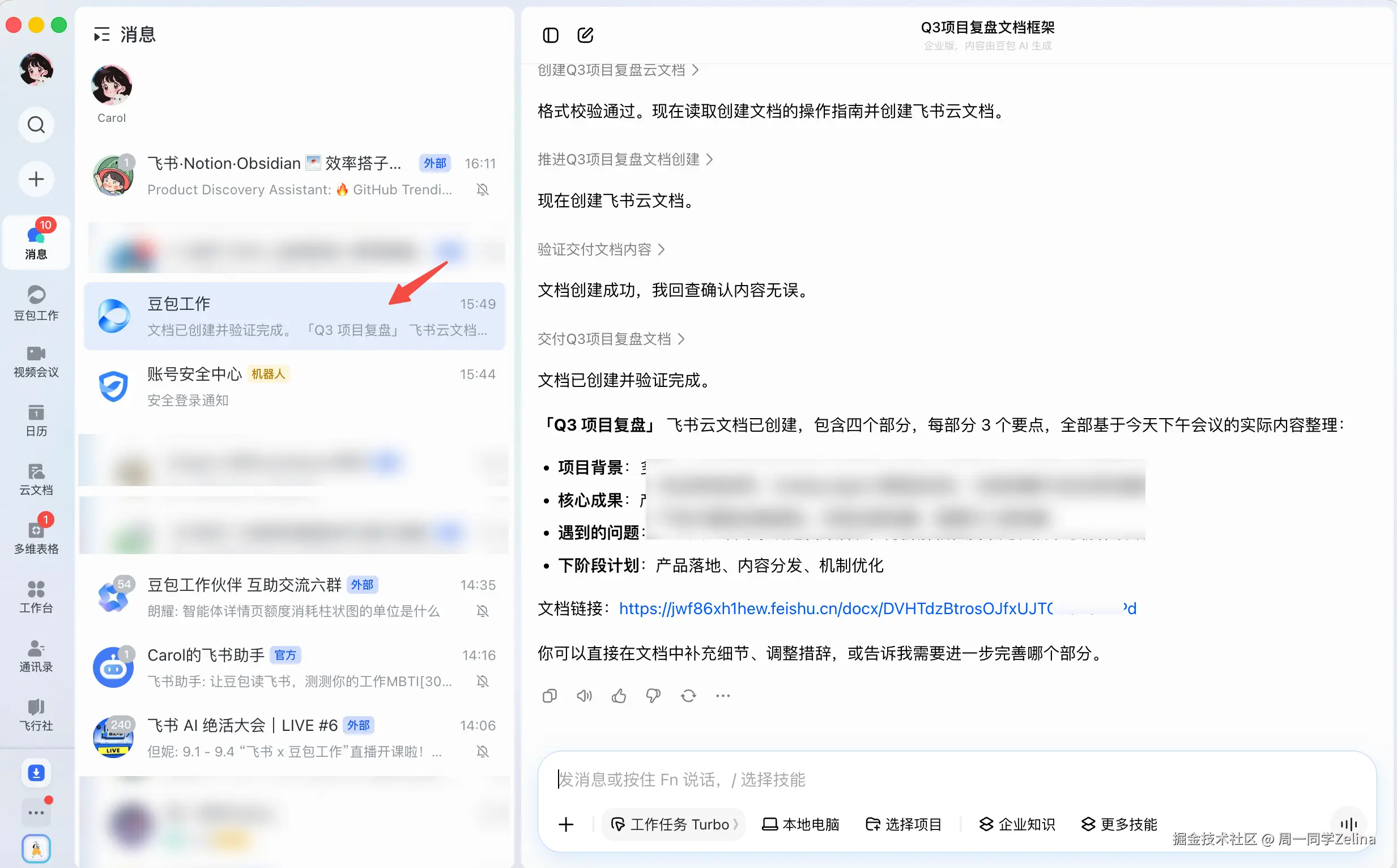Open the 云文档 cloud docs section
This screenshot has width=1397, height=868.
pyautogui.click(x=36, y=479)
